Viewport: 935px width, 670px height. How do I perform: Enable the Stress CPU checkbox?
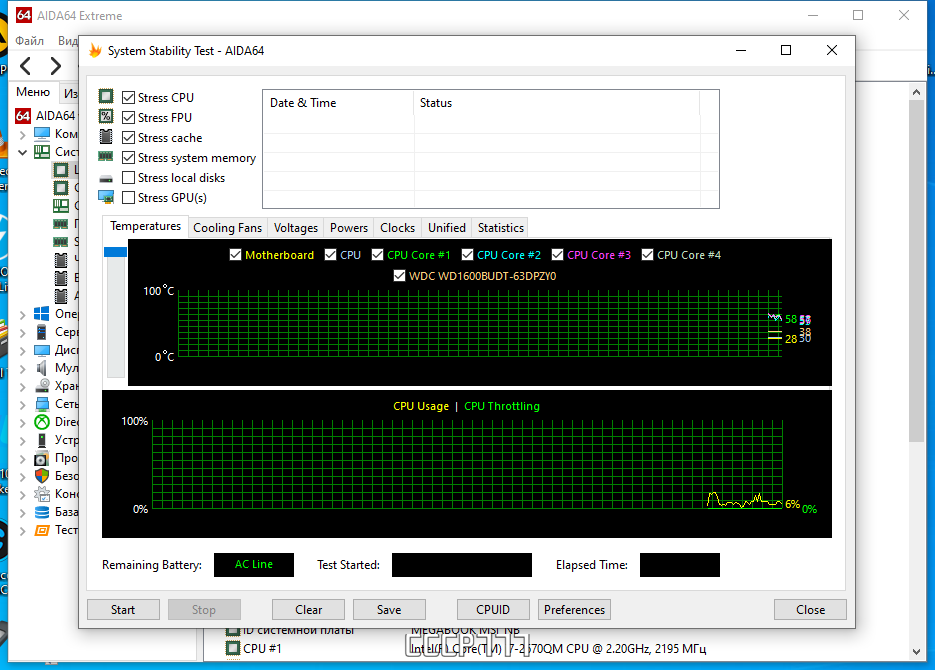tap(128, 97)
